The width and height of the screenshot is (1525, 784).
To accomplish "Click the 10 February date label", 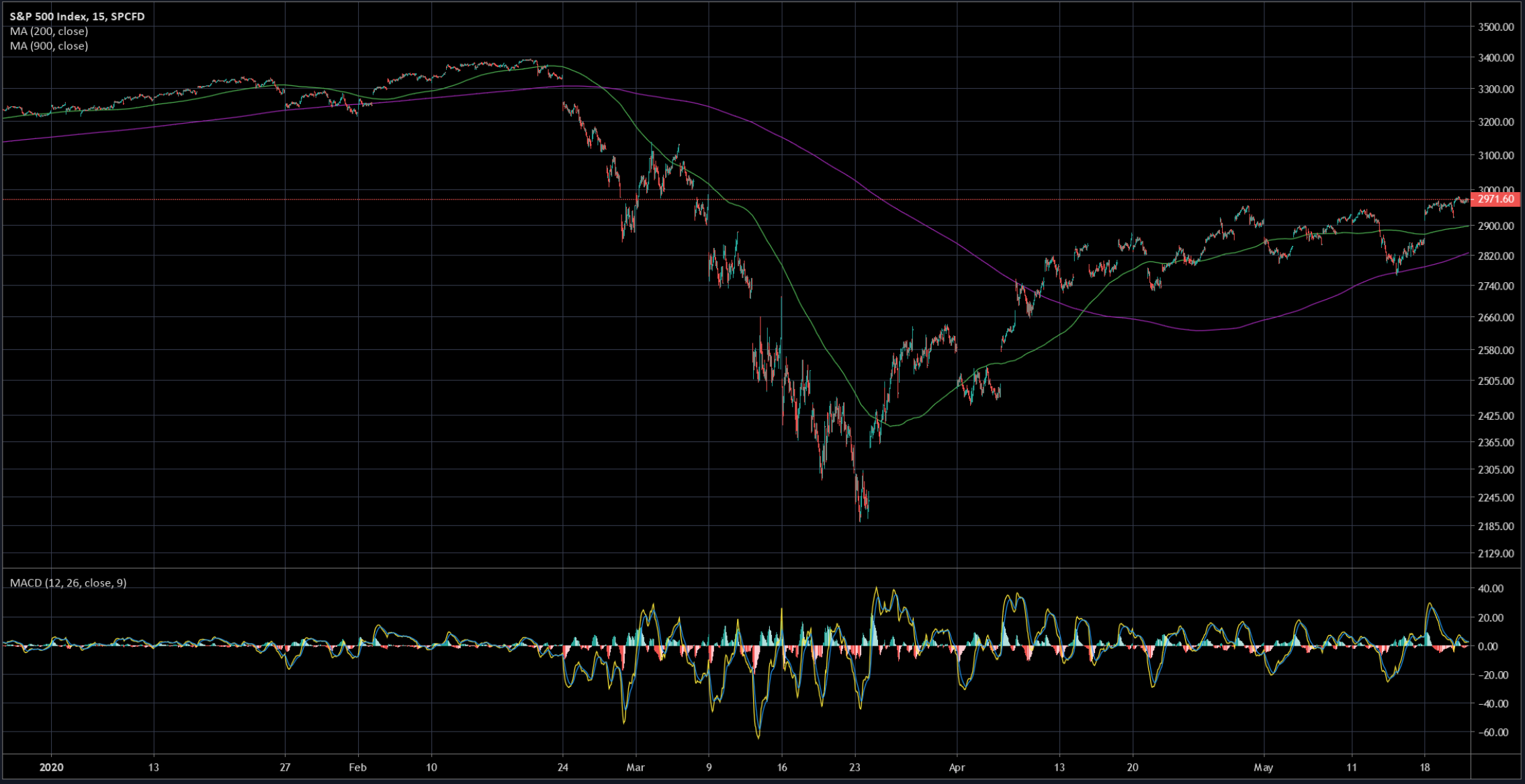I will (431, 767).
